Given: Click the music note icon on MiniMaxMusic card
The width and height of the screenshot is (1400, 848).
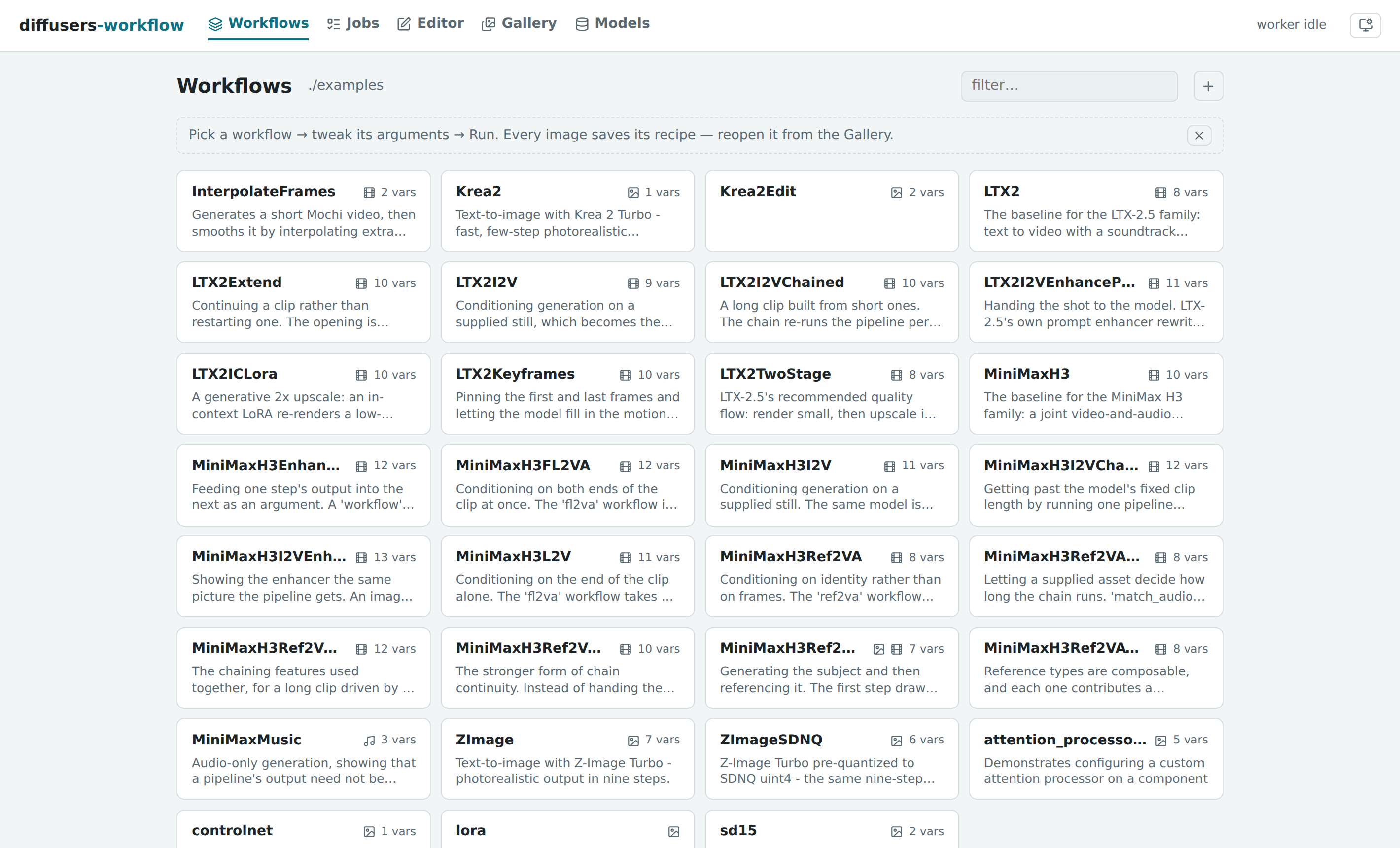Looking at the screenshot, I should [369, 741].
